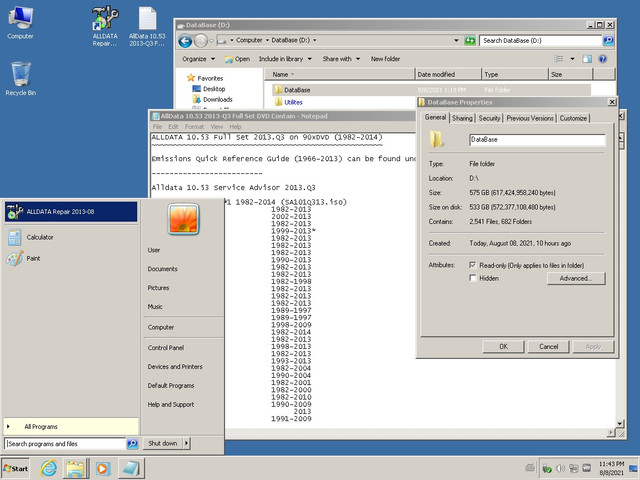Screen dimensions: 640x480
Task: Select Downloads in Explorer Favorites
Action: [x=212, y=99]
